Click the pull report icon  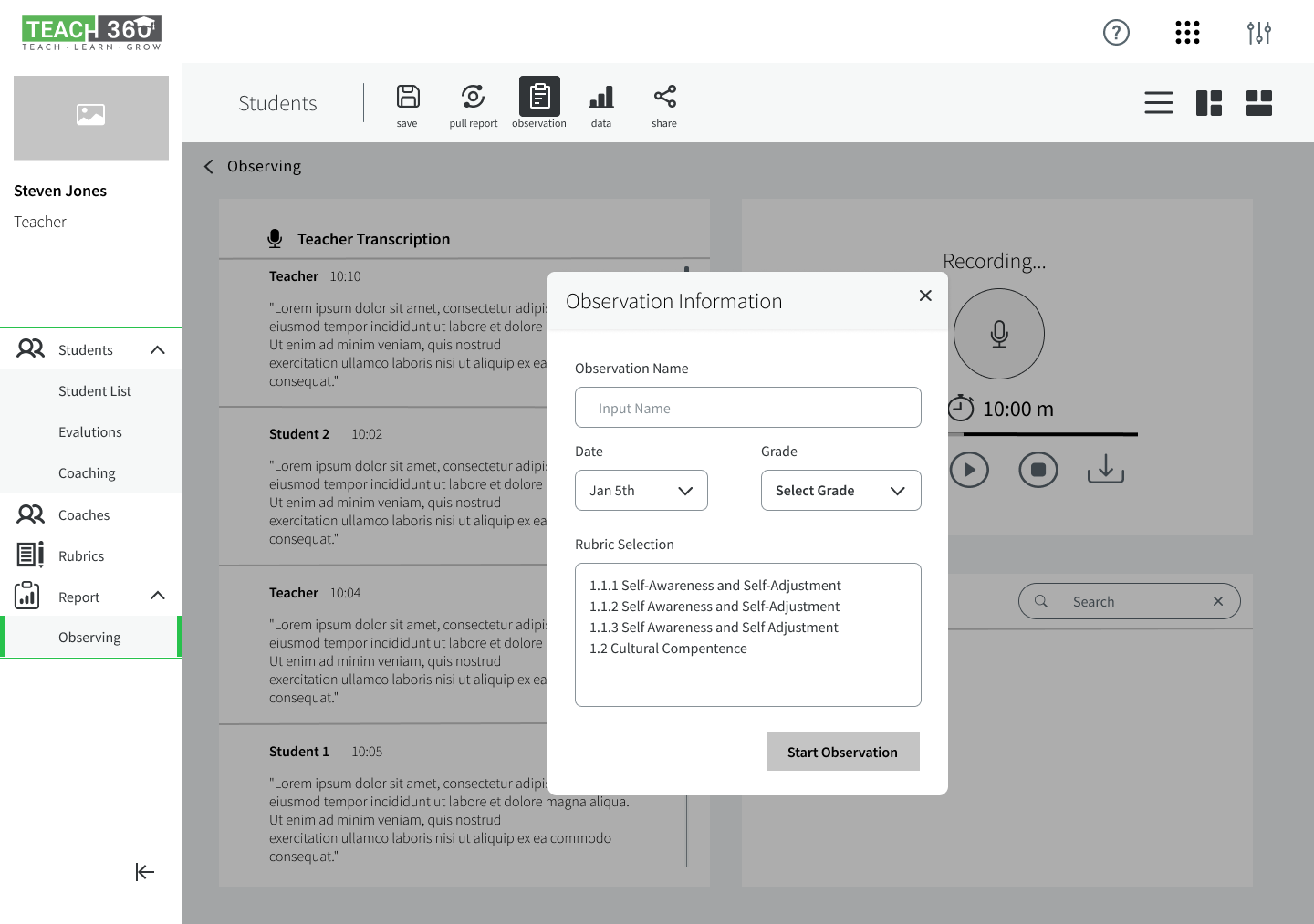pos(473,96)
